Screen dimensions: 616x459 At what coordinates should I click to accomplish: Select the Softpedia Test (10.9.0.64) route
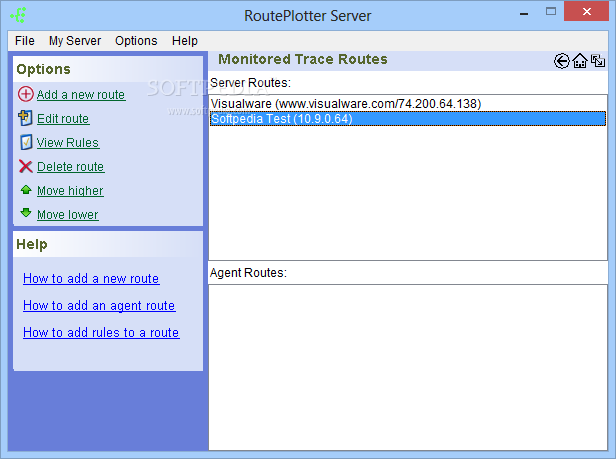click(x=408, y=119)
